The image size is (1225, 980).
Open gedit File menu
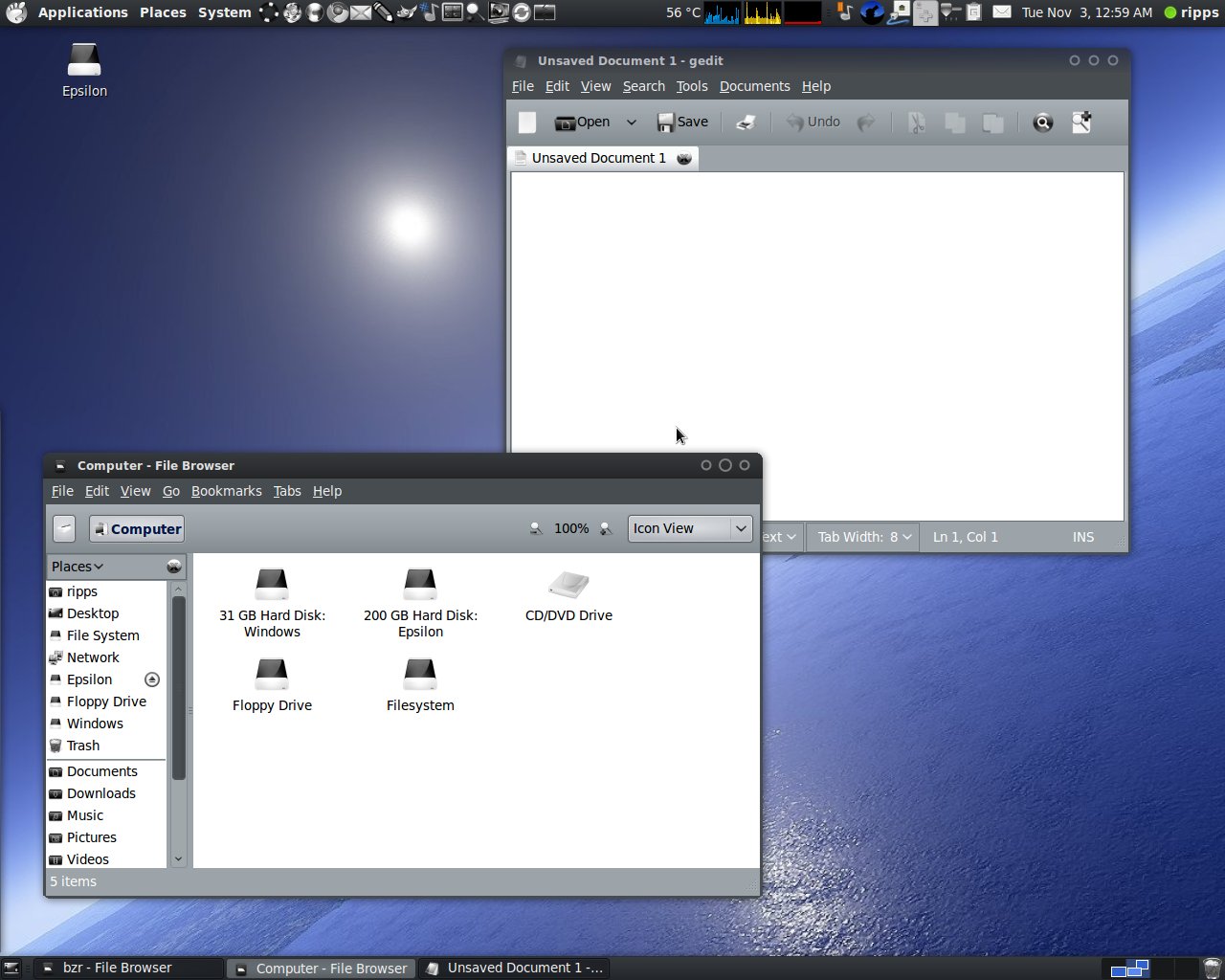click(x=523, y=86)
